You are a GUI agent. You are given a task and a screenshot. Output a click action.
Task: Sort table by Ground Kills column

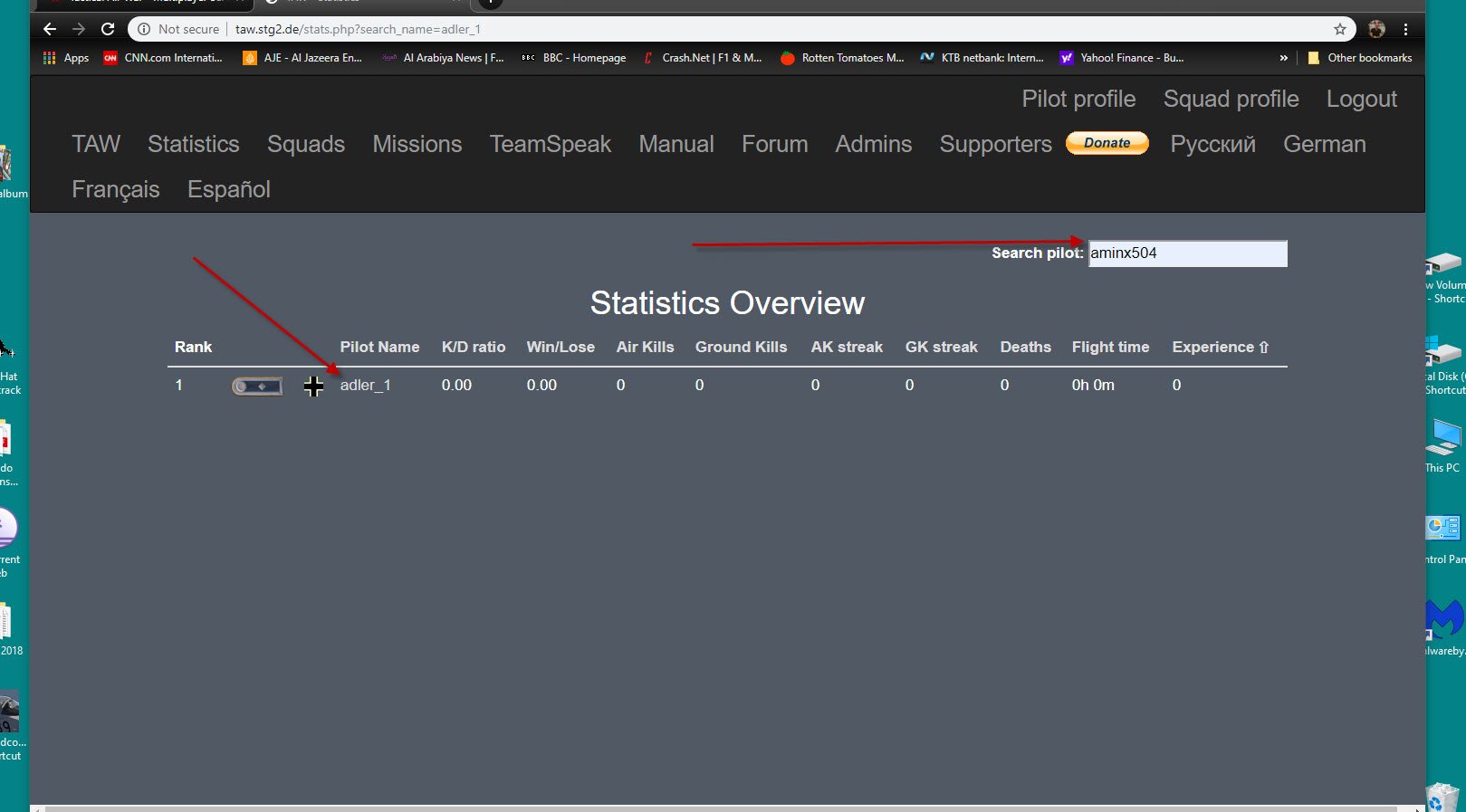[x=741, y=347]
